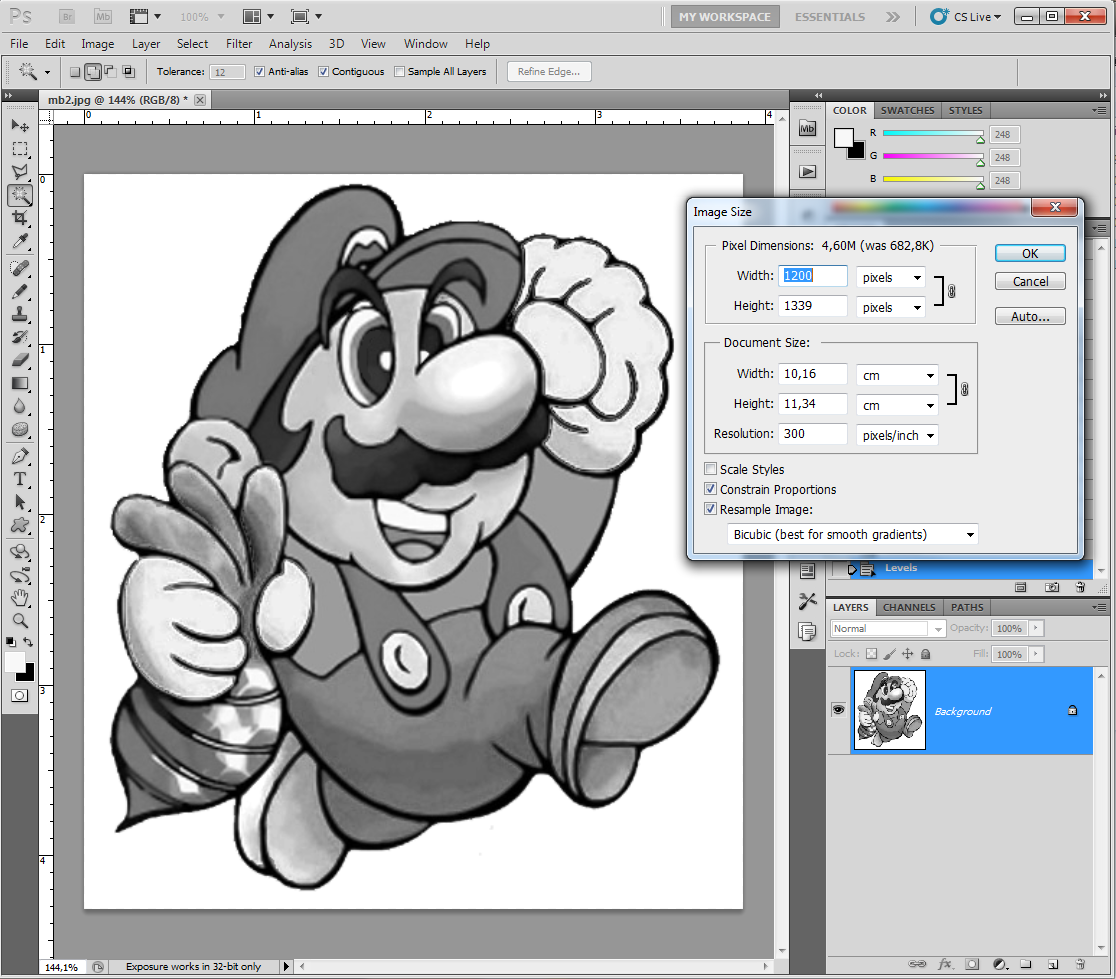Select the Crop tool
The width and height of the screenshot is (1116, 979).
[20, 219]
